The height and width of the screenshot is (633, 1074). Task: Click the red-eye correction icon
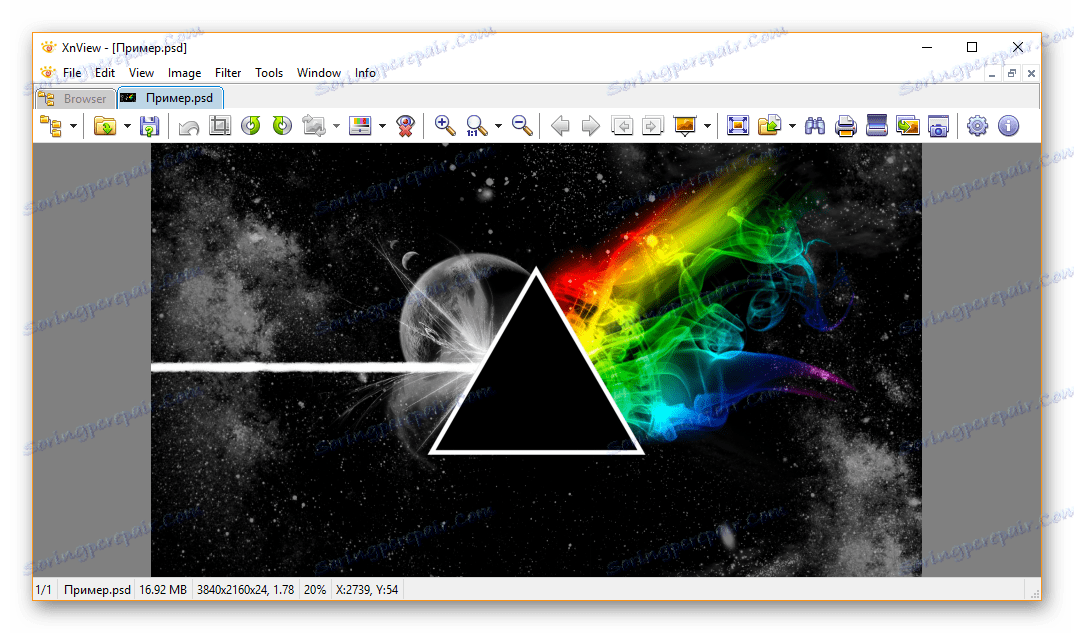[405, 126]
